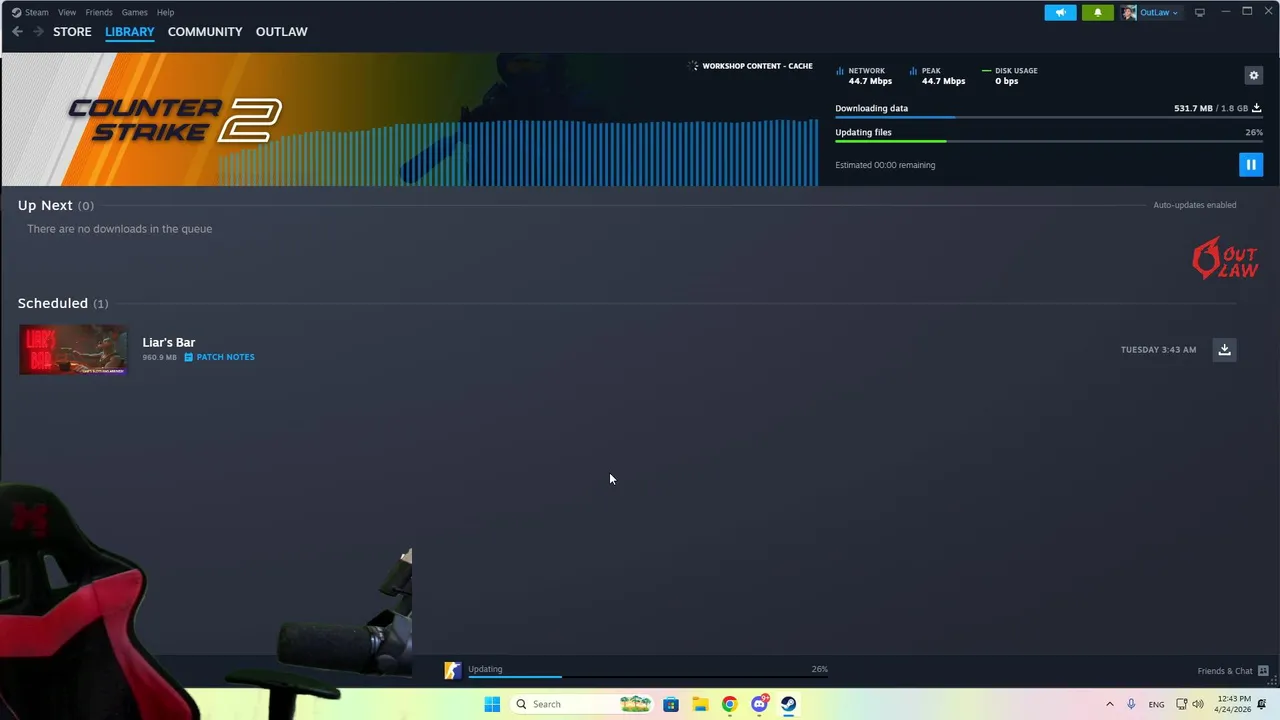Click TUESDAY 3:43 AM scheduled time
Viewport: 1280px width, 720px height.
tap(1158, 350)
